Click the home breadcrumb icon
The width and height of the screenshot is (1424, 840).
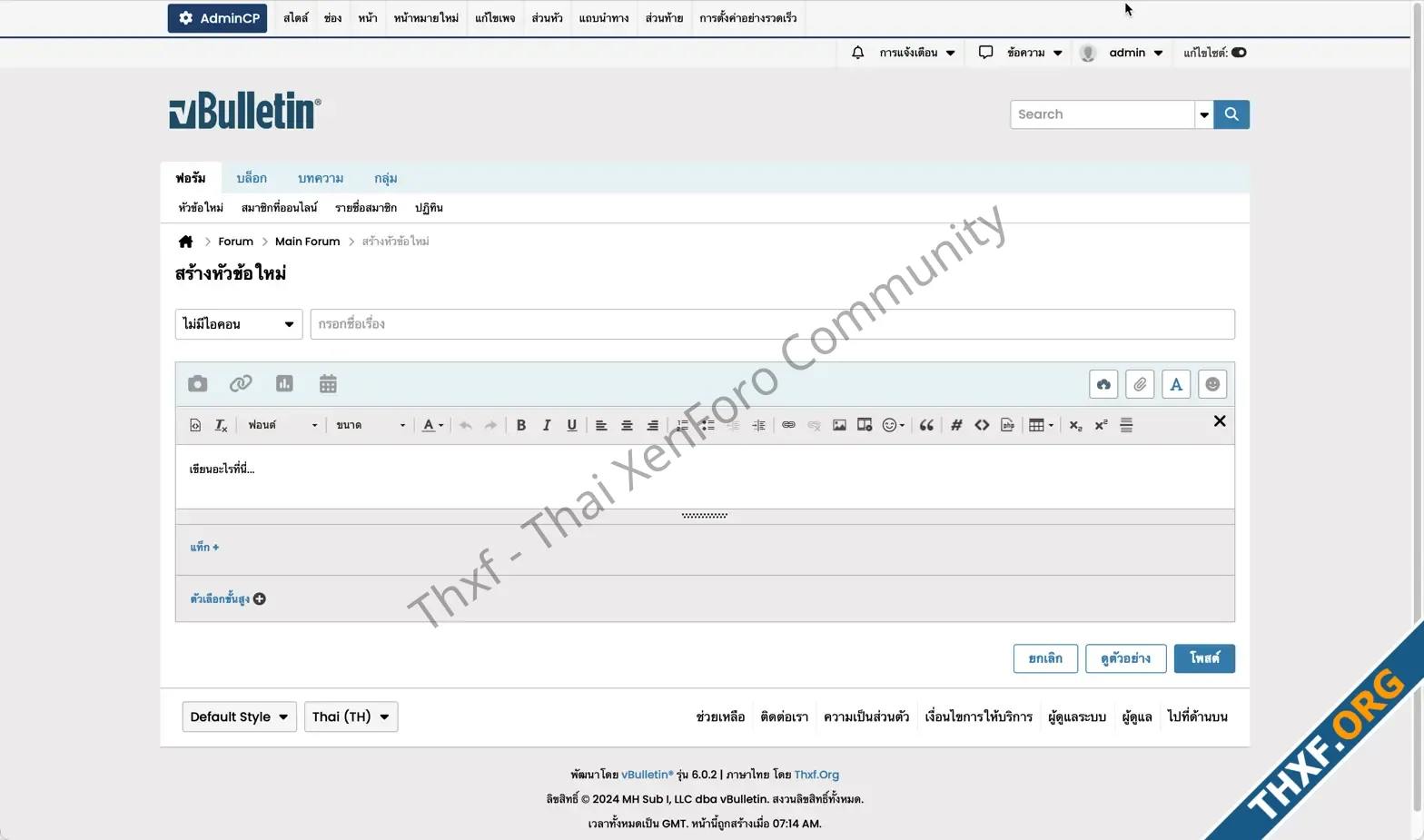185,242
